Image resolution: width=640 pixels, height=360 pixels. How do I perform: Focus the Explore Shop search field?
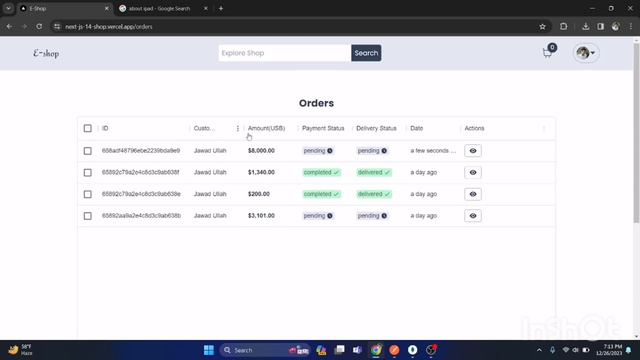(284, 53)
